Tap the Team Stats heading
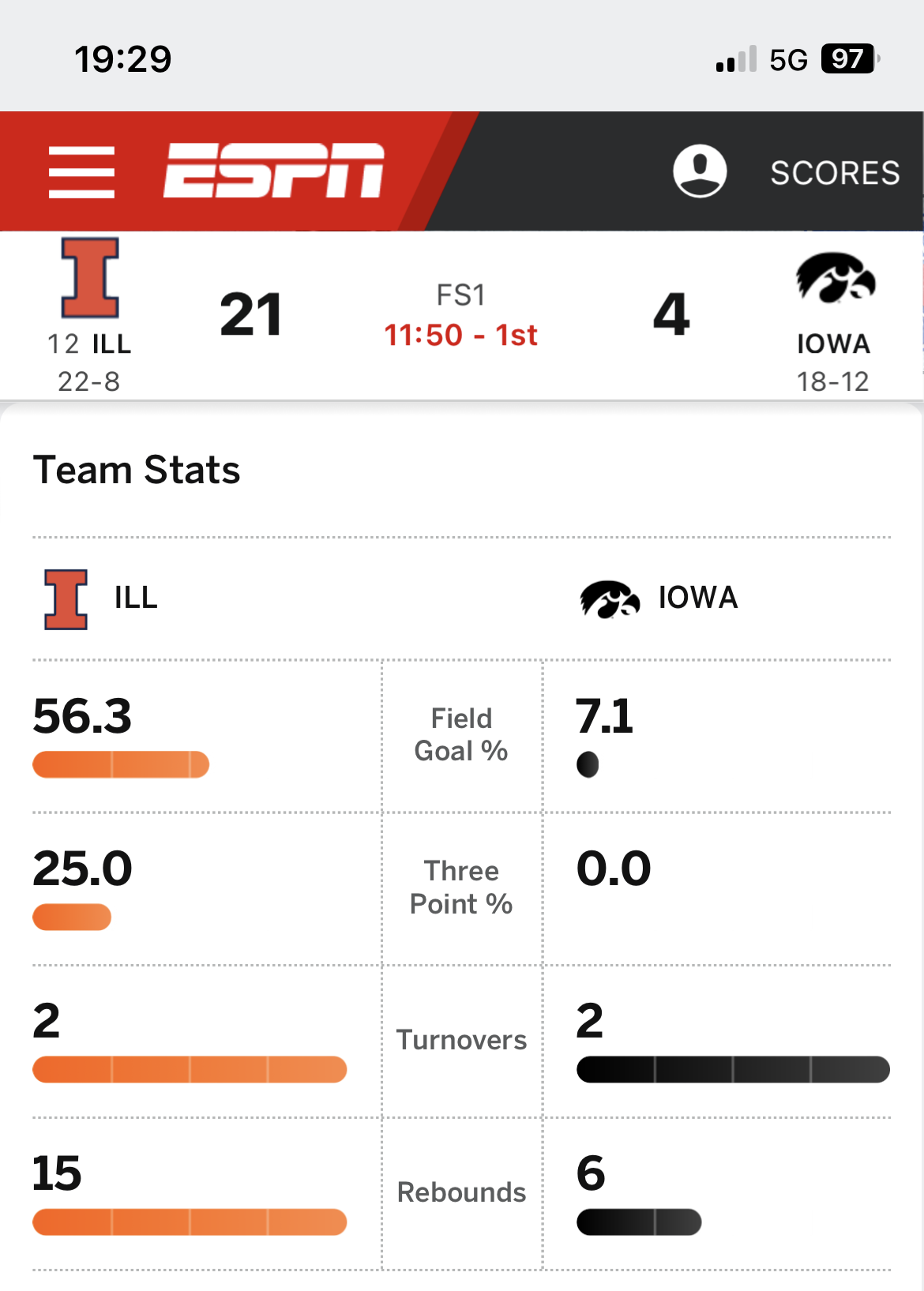Image resolution: width=924 pixels, height=1291 pixels. tap(137, 470)
